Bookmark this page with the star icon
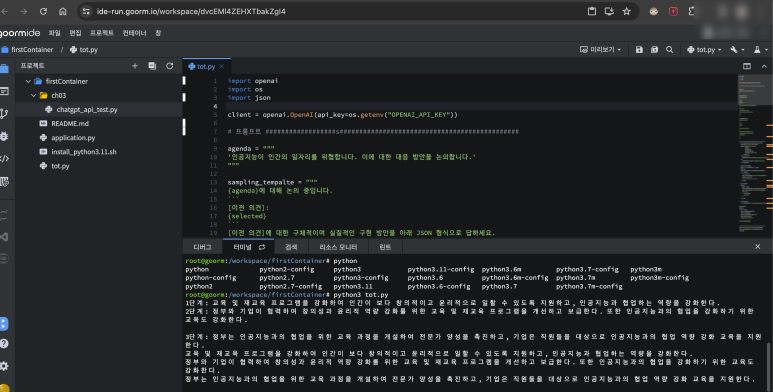The width and height of the screenshot is (773, 392). (627, 11)
